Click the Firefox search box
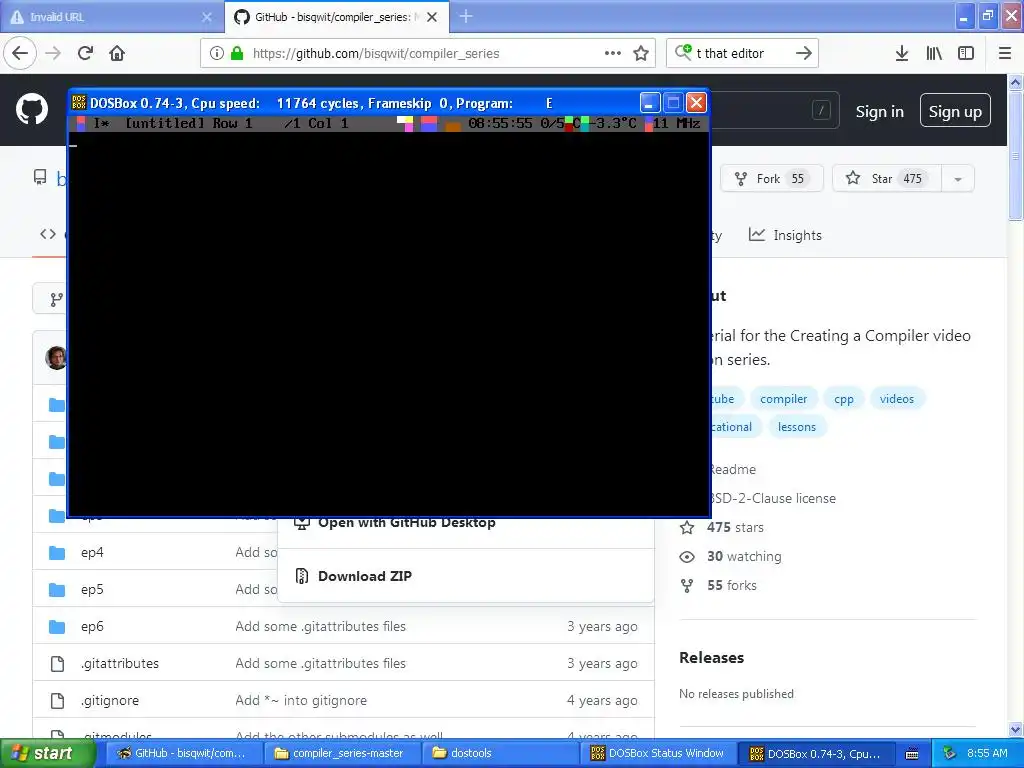 coord(741,54)
